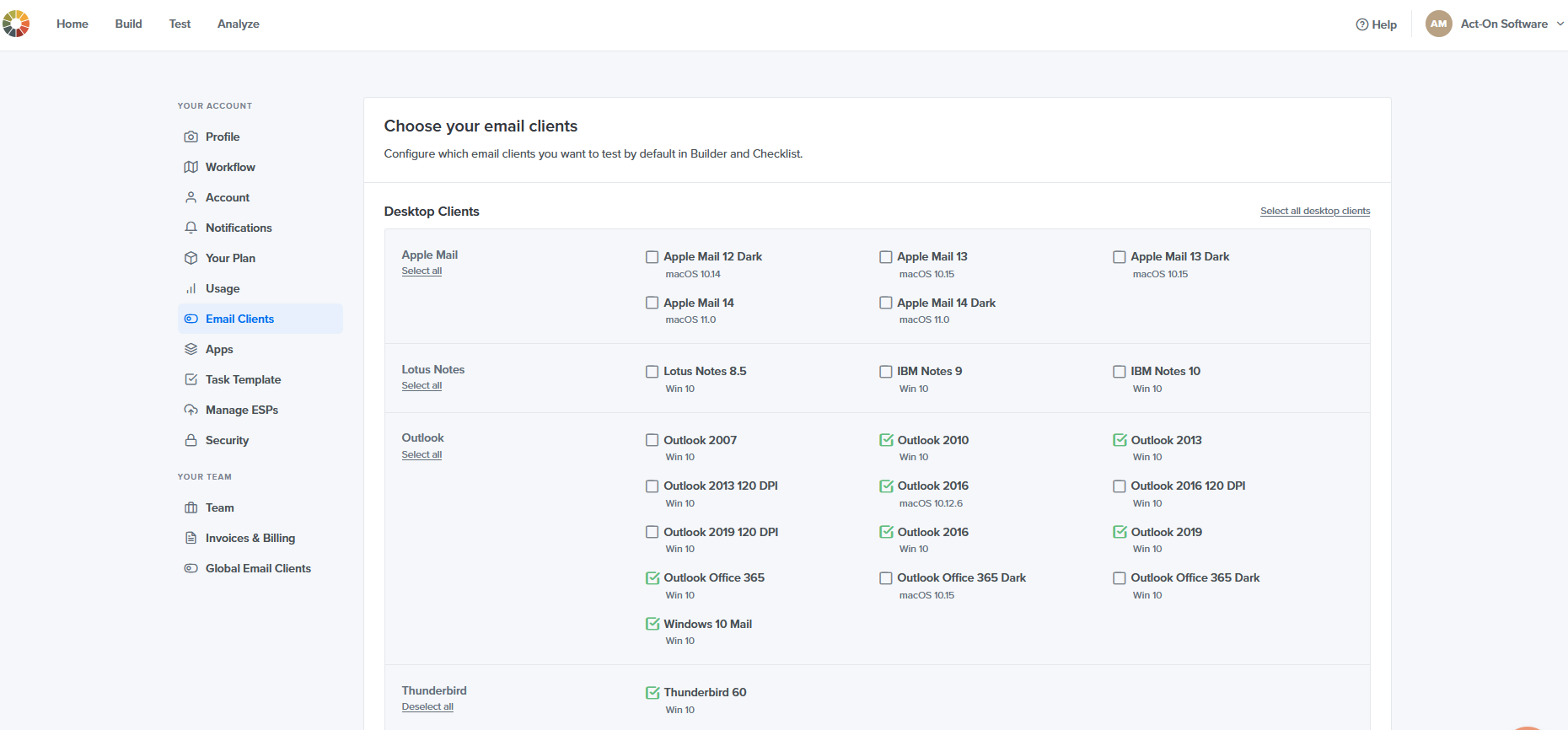
Task: Open the Test menu
Action: click(x=180, y=24)
